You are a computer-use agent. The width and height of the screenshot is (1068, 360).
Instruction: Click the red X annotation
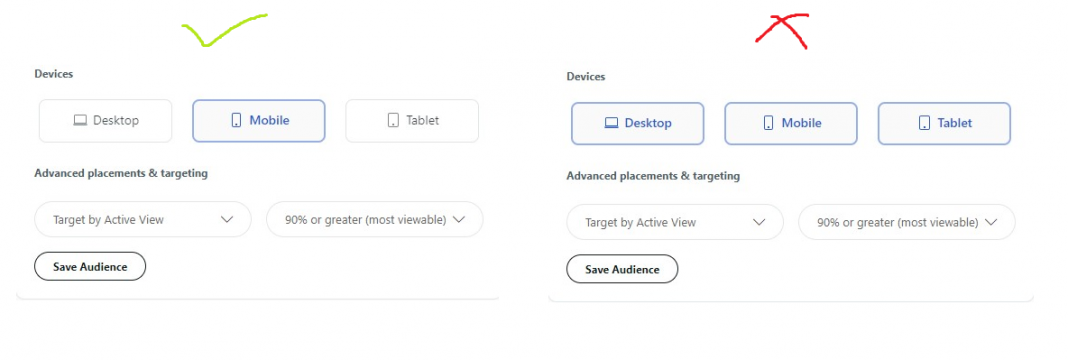pyautogui.click(x=783, y=31)
